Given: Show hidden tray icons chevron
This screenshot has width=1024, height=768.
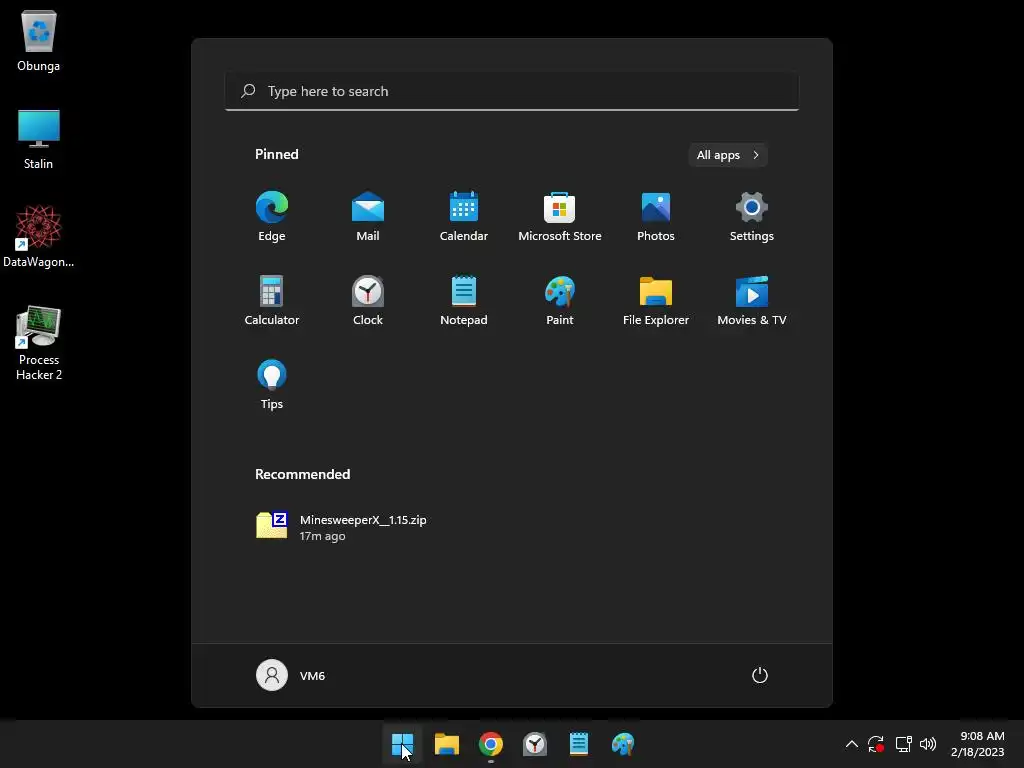Looking at the screenshot, I should (852, 744).
